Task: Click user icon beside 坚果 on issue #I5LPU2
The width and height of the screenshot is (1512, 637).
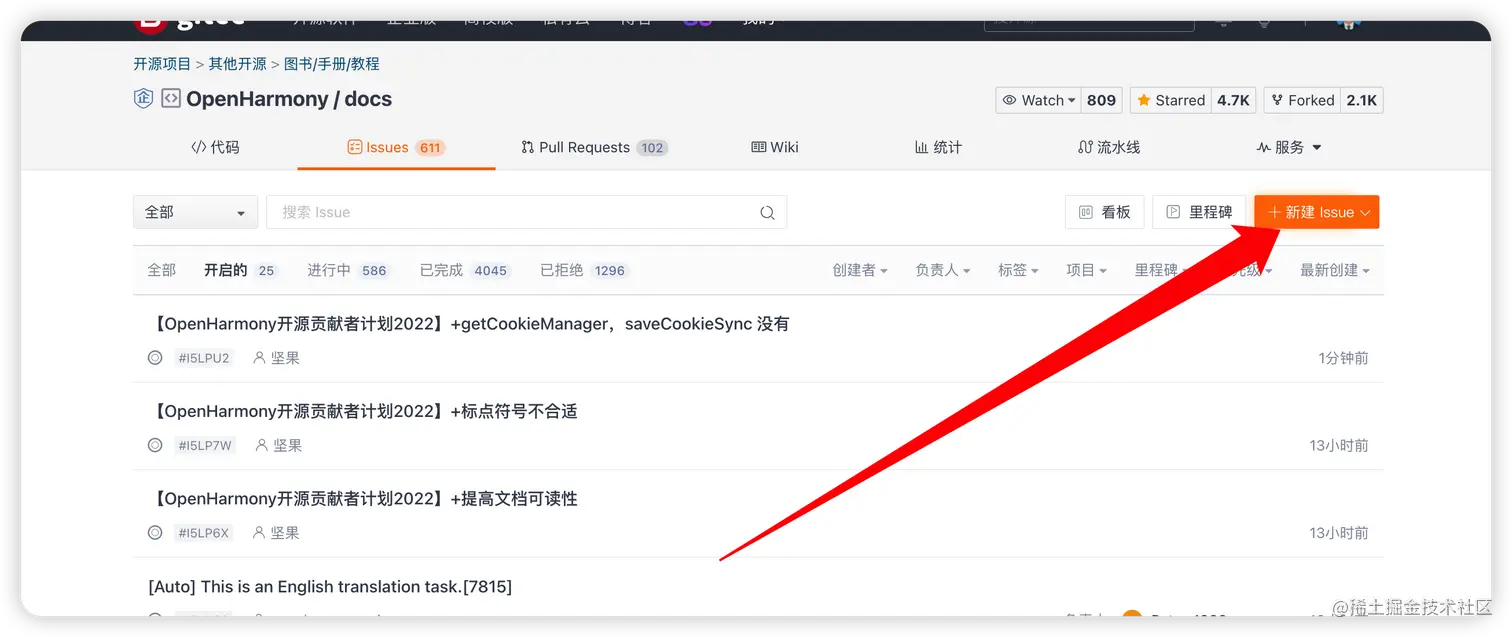Action: click(x=260, y=358)
